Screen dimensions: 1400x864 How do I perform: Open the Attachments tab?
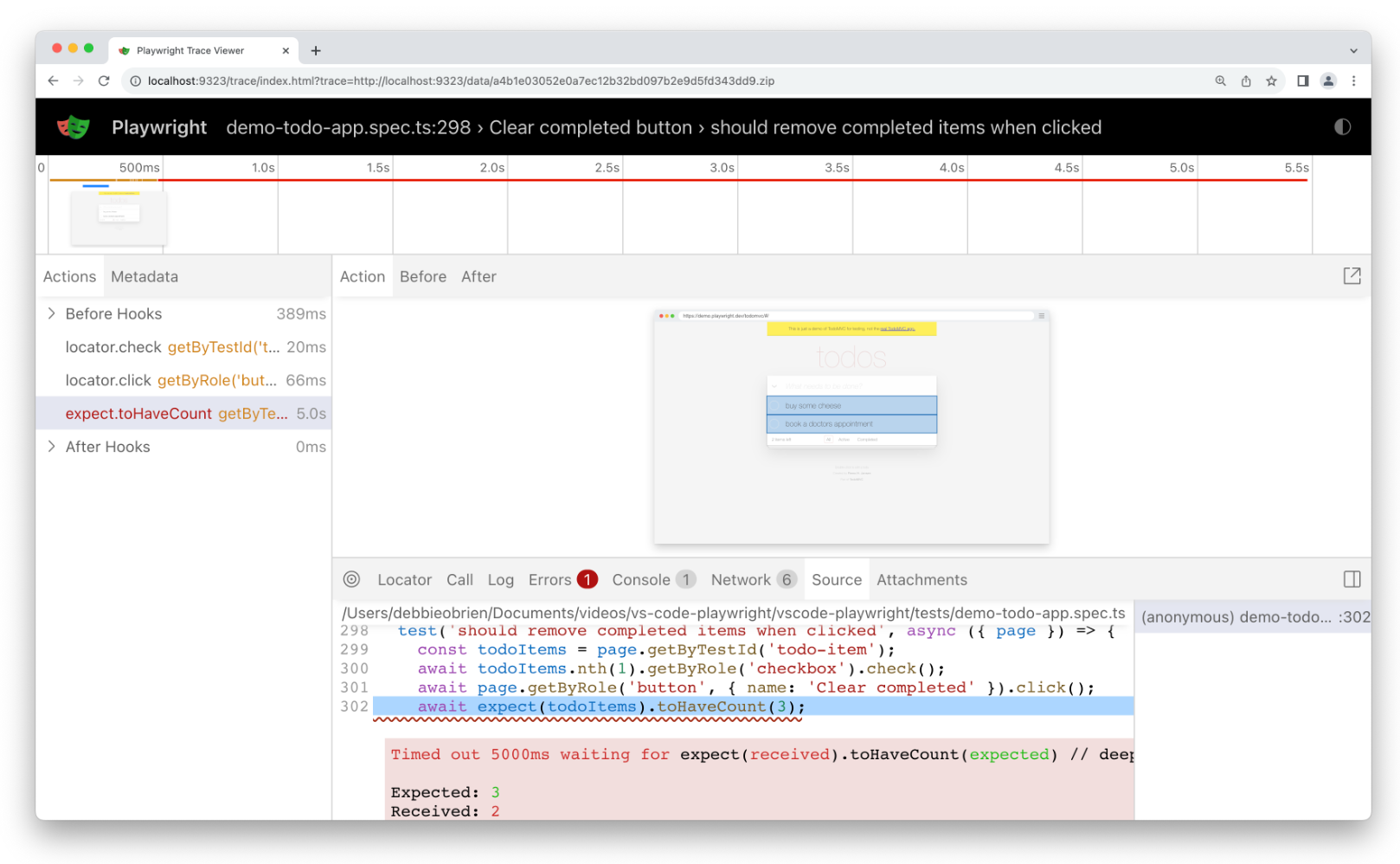pos(922,580)
